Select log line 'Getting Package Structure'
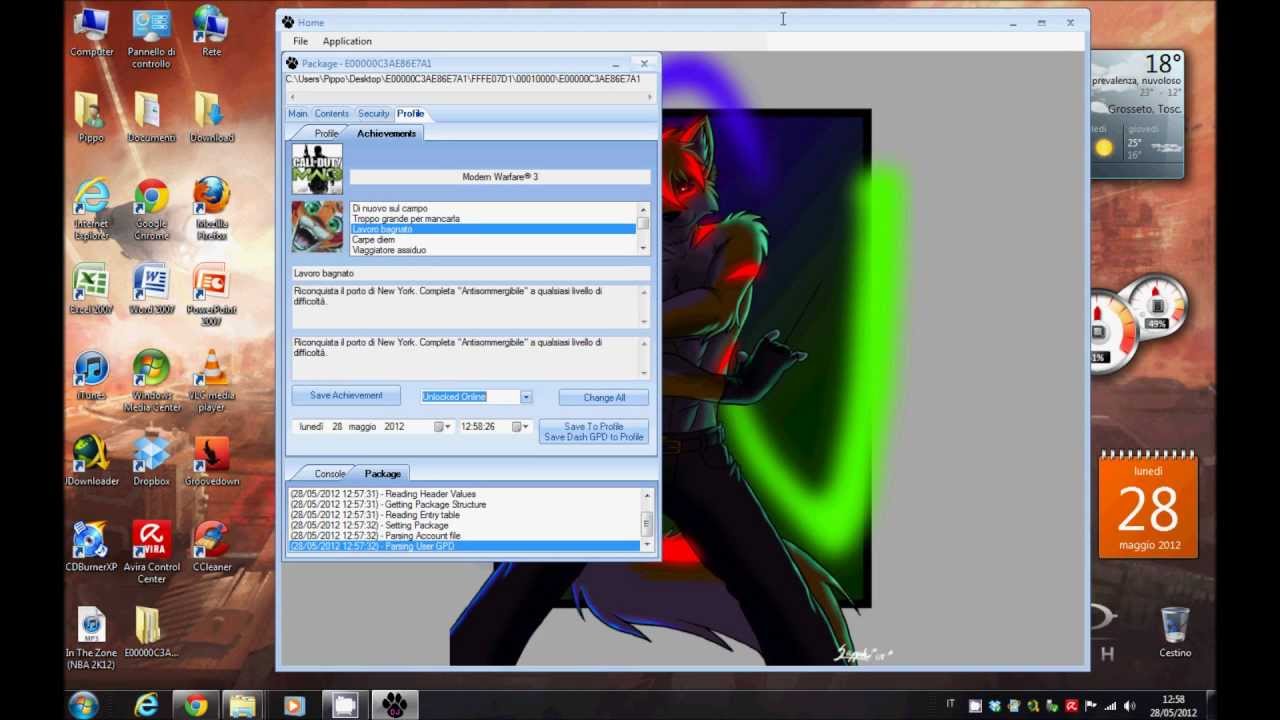This screenshot has height=720, width=1280. (464, 504)
